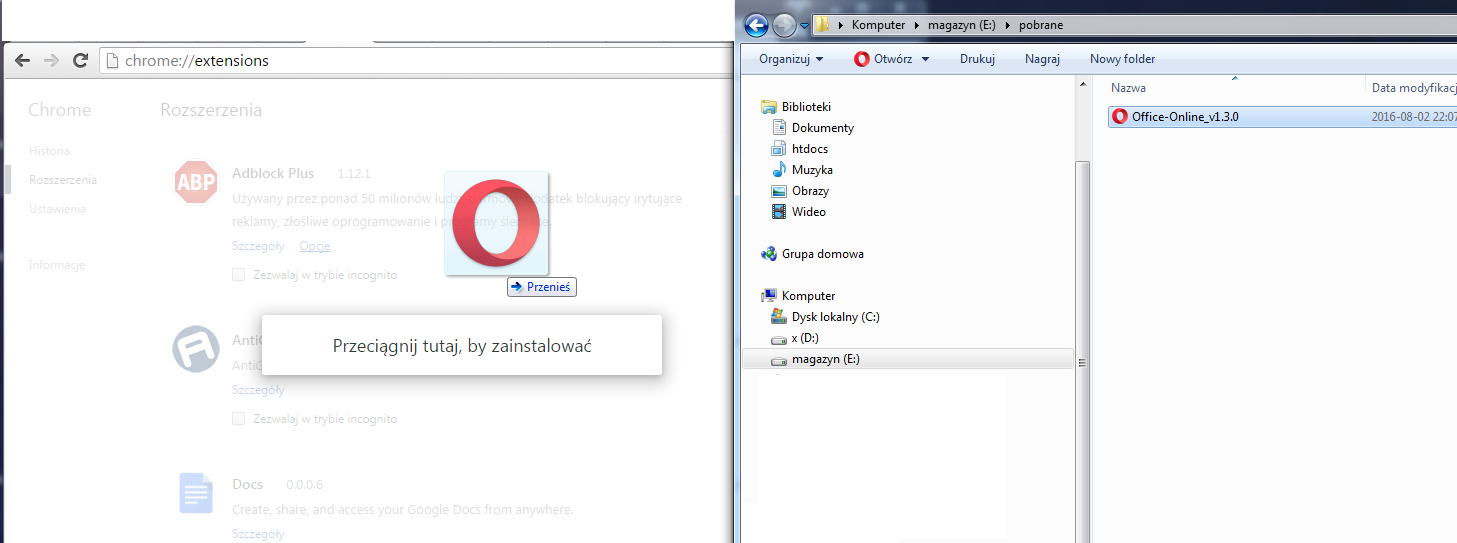The image size is (1457, 543).
Task: Open Adblock Plus Opcje link
Action: tap(315, 246)
